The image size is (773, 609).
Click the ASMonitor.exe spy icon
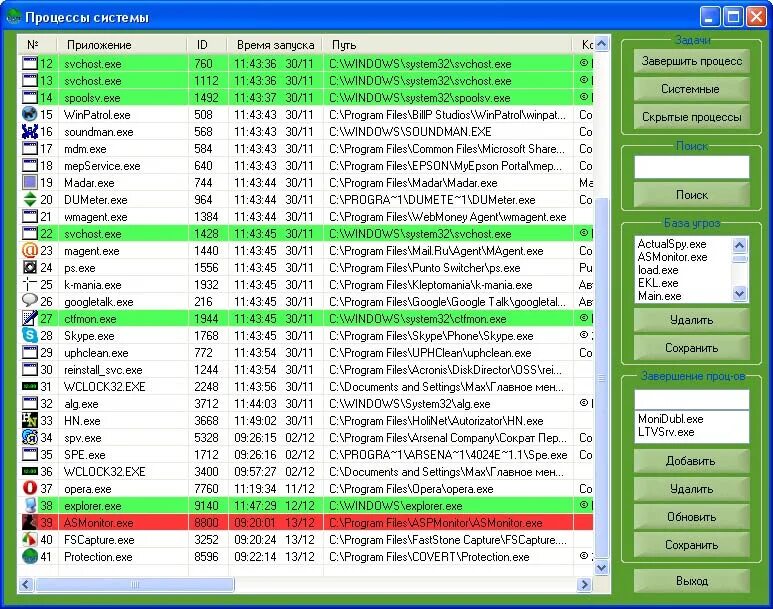(x=30, y=523)
